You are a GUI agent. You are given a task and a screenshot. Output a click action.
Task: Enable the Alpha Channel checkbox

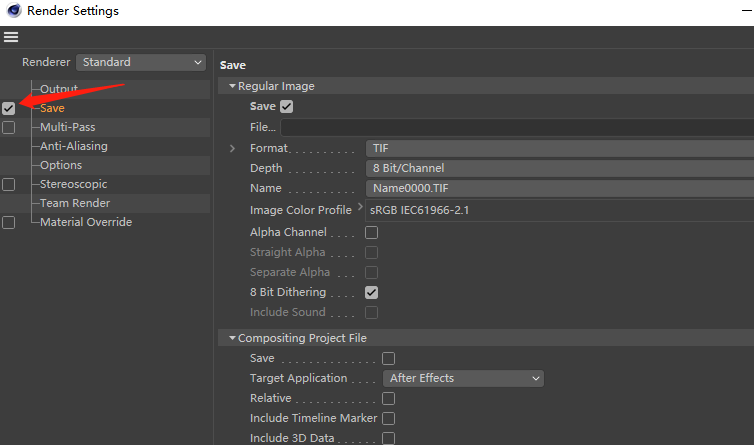[x=371, y=232]
